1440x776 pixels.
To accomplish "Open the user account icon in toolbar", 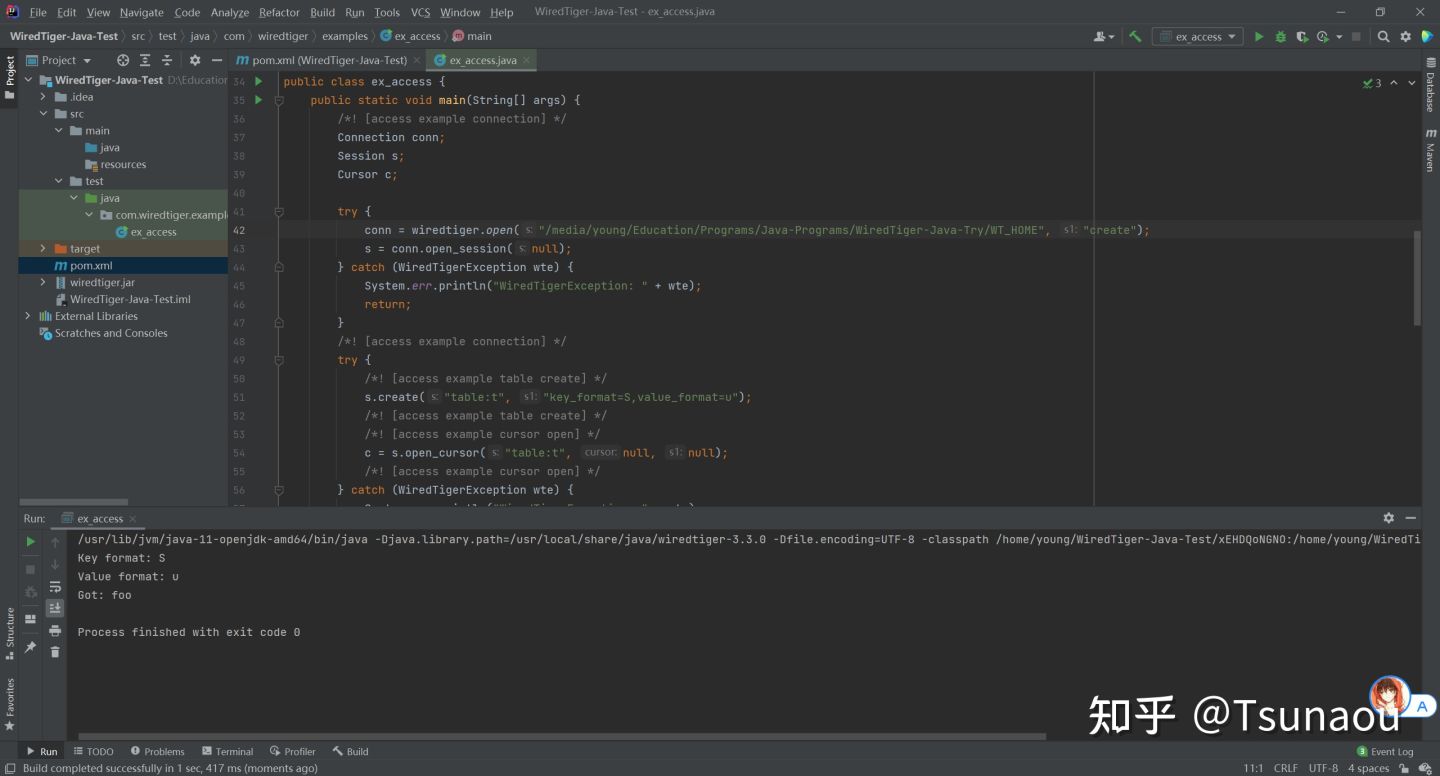I will 1103,36.
